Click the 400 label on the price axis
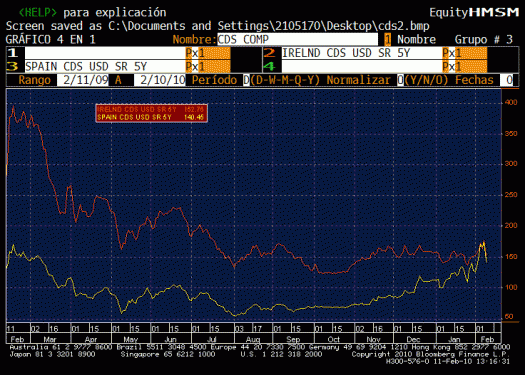 click(511, 102)
